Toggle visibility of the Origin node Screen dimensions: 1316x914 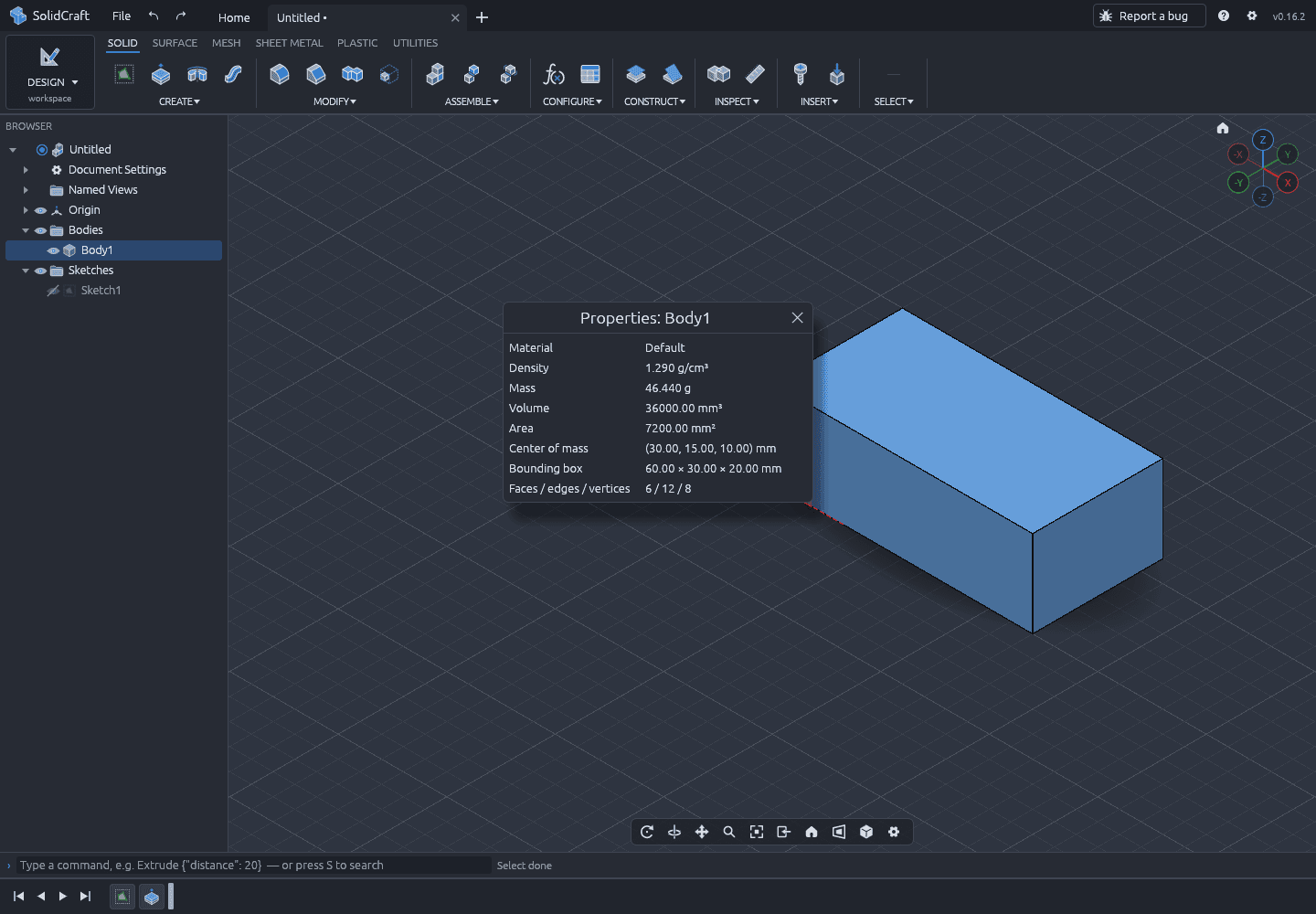[x=40, y=210]
